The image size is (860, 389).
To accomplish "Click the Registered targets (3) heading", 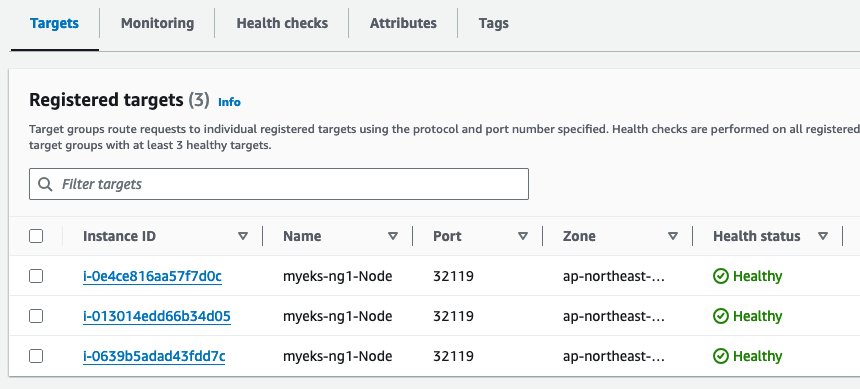I will coord(120,100).
